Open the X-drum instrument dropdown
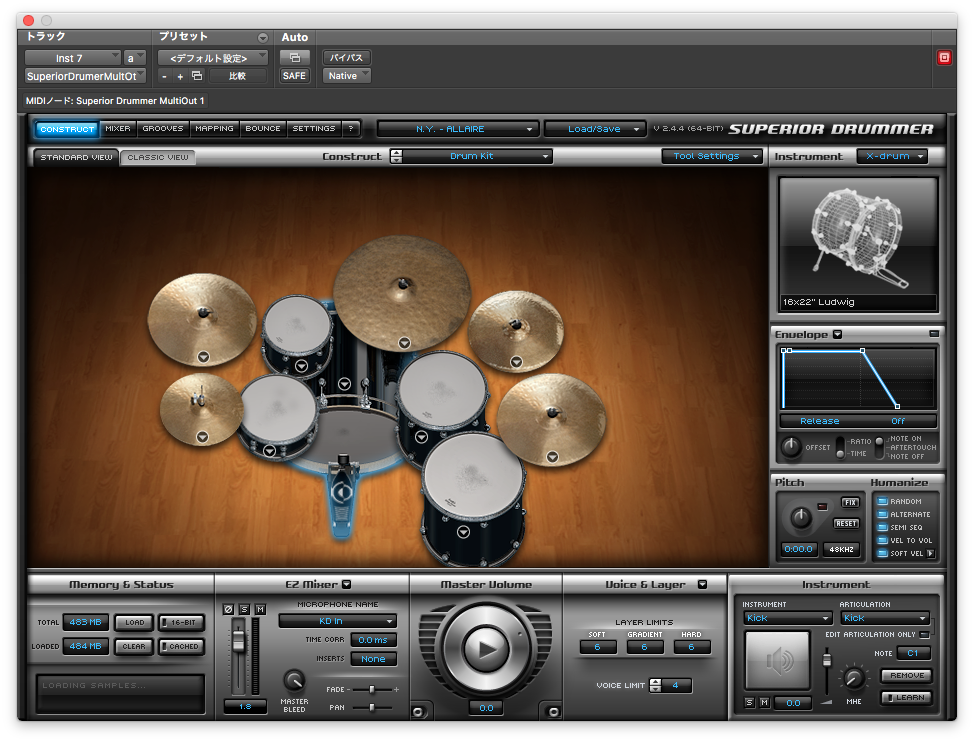The image size is (974, 742). click(x=892, y=156)
